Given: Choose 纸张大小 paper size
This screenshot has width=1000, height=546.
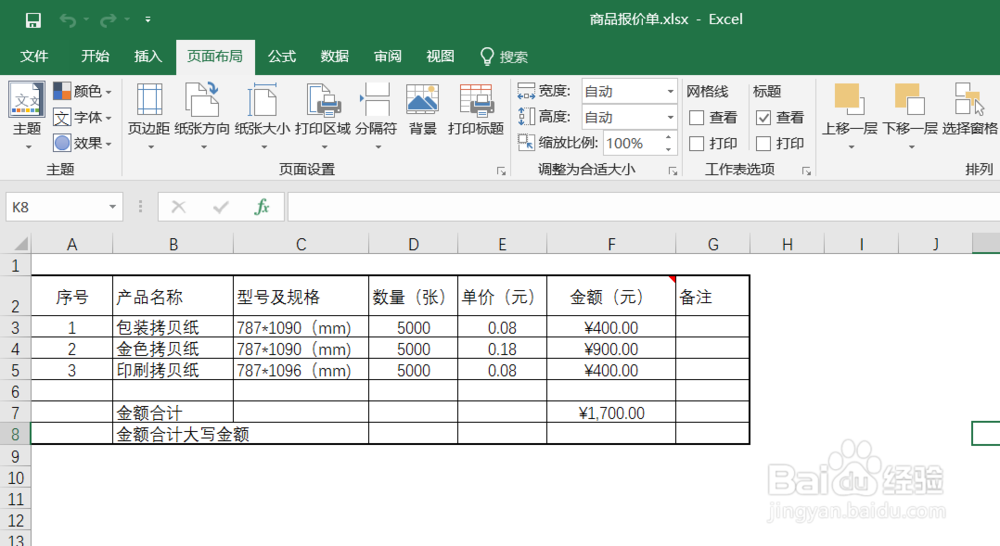Looking at the screenshot, I should [262, 116].
